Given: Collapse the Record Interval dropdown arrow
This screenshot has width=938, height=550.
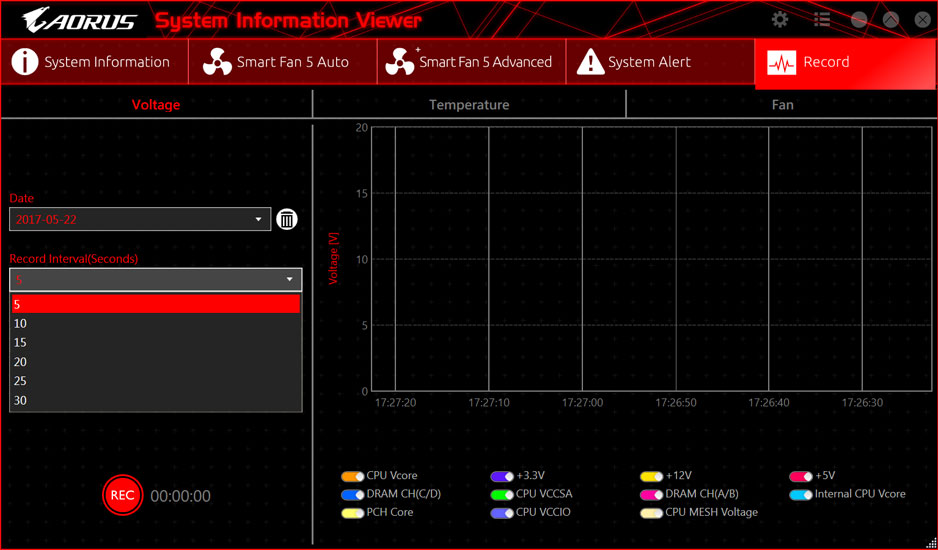Looking at the screenshot, I should point(290,280).
